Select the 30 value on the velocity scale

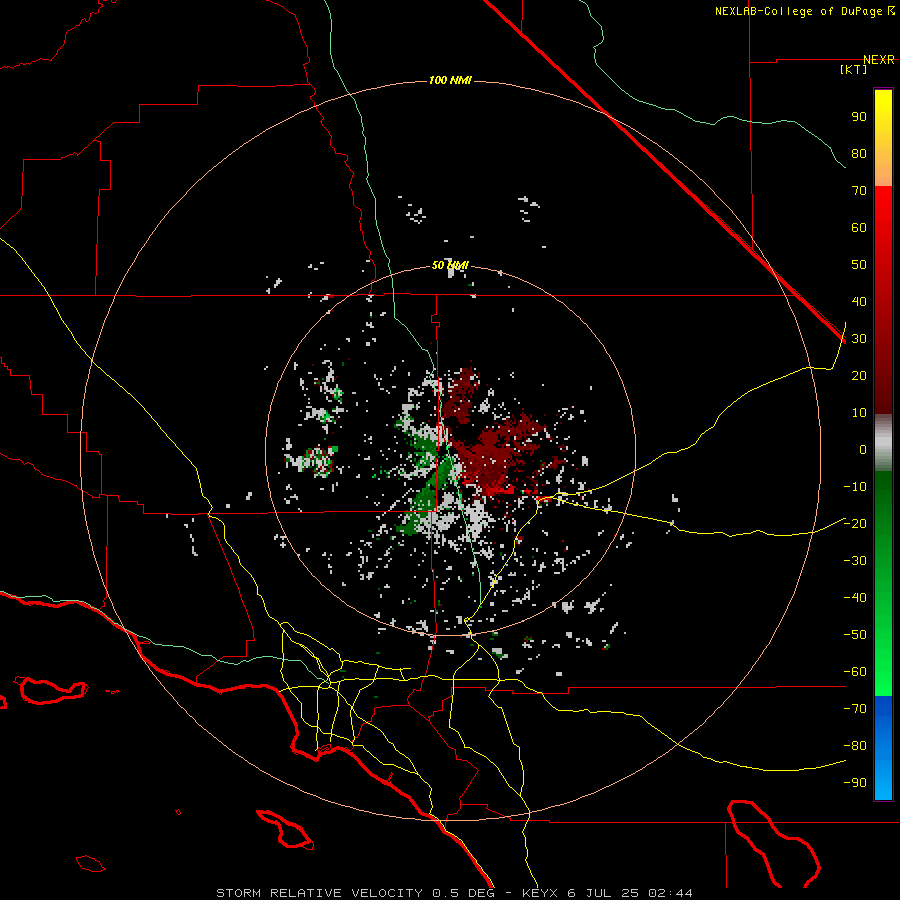click(859, 339)
